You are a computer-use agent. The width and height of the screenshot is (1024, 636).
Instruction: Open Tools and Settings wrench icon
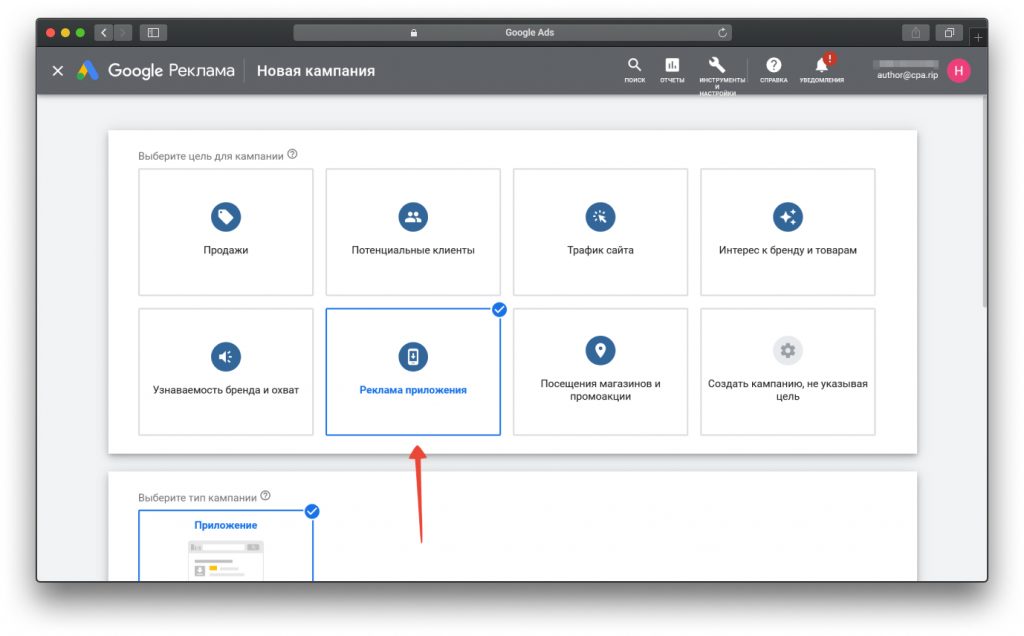(x=717, y=66)
